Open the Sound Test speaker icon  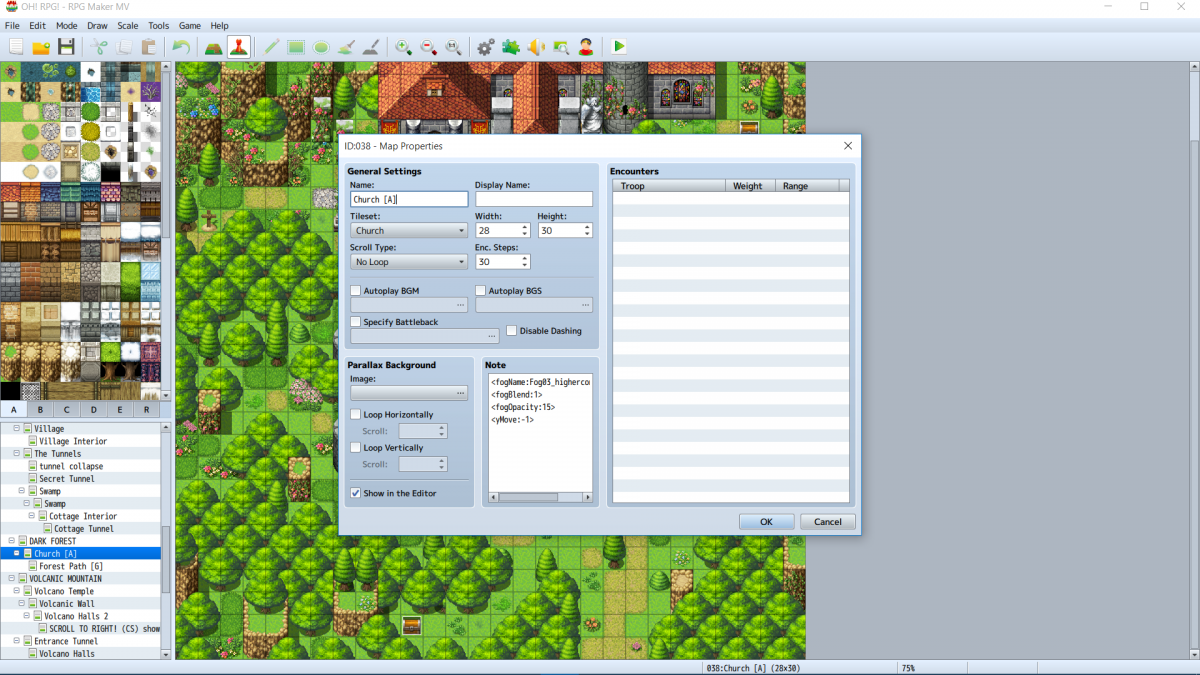click(x=536, y=46)
